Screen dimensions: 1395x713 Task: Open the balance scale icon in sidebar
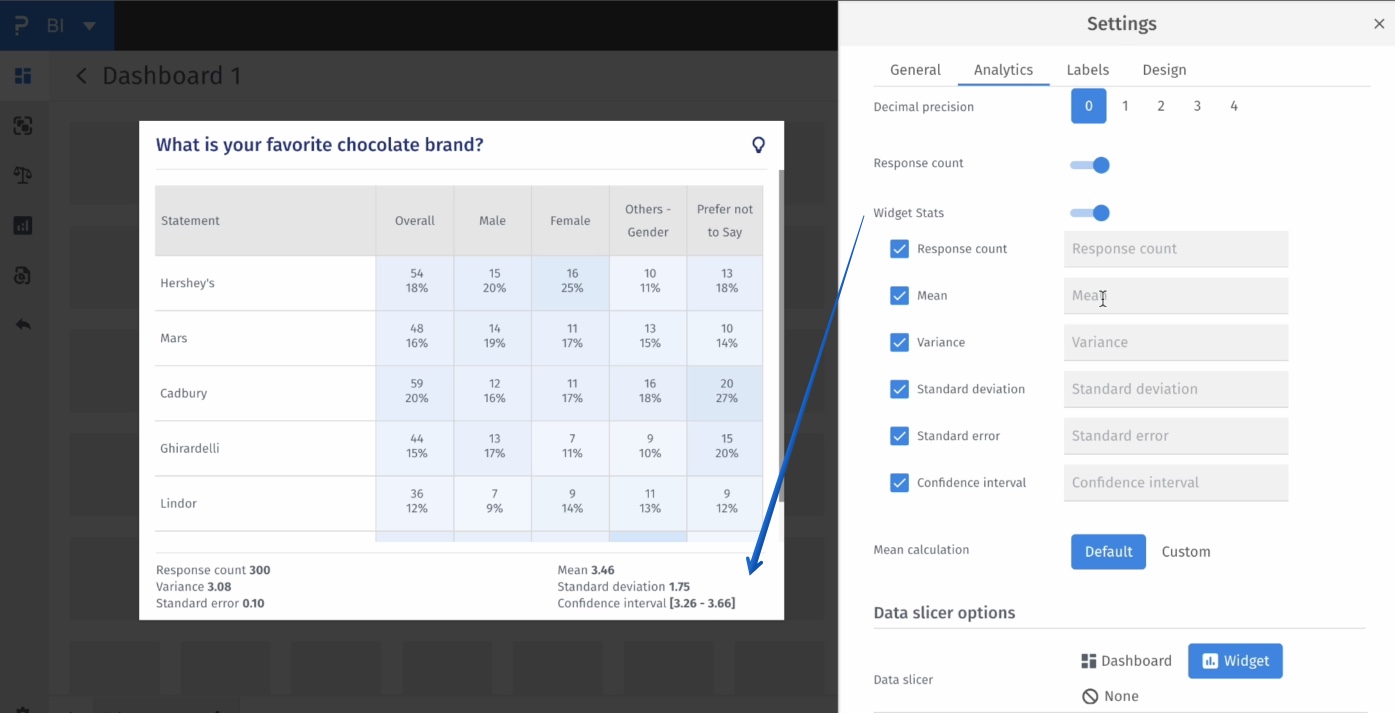[23, 176]
